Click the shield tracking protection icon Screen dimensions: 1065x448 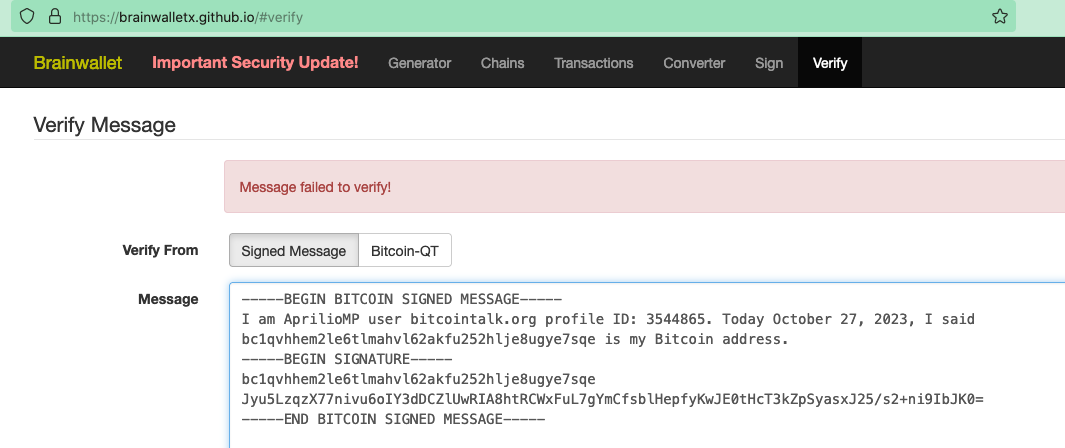click(26, 17)
